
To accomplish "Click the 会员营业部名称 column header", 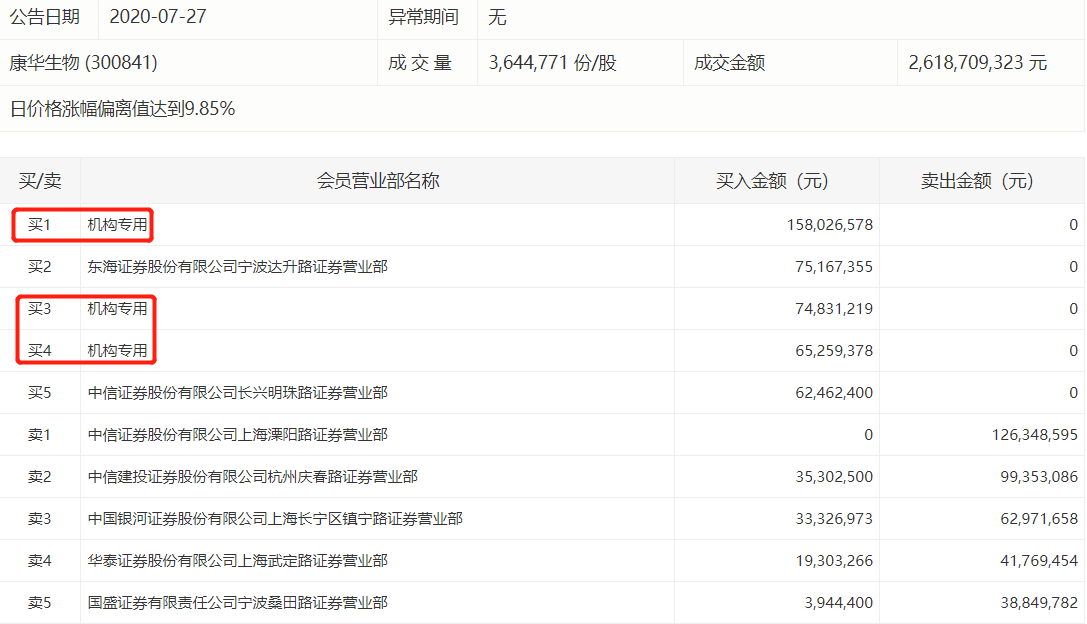I will (x=378, y=181).
